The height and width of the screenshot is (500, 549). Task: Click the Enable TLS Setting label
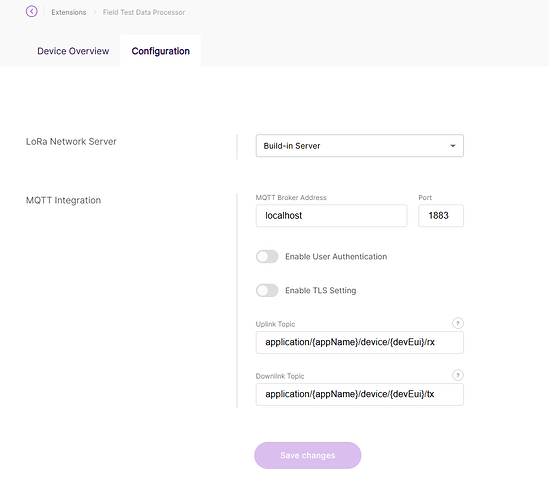tap(321, 290)
